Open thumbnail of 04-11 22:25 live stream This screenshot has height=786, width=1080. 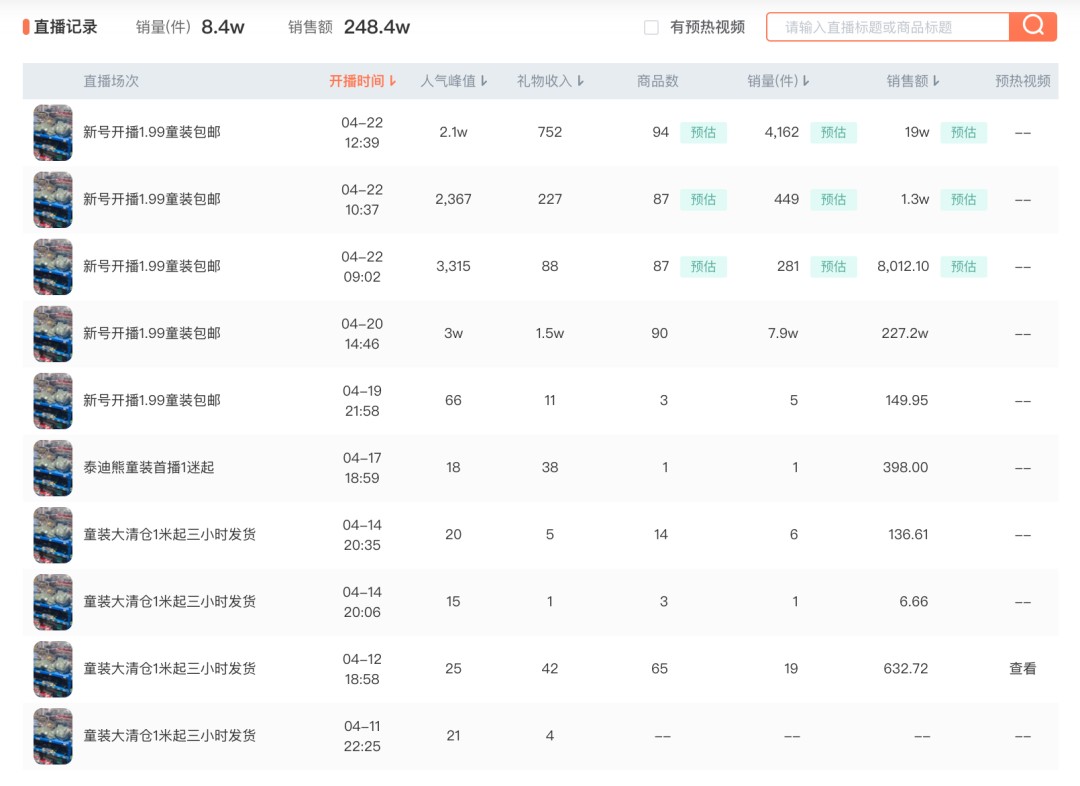(53, 736)
